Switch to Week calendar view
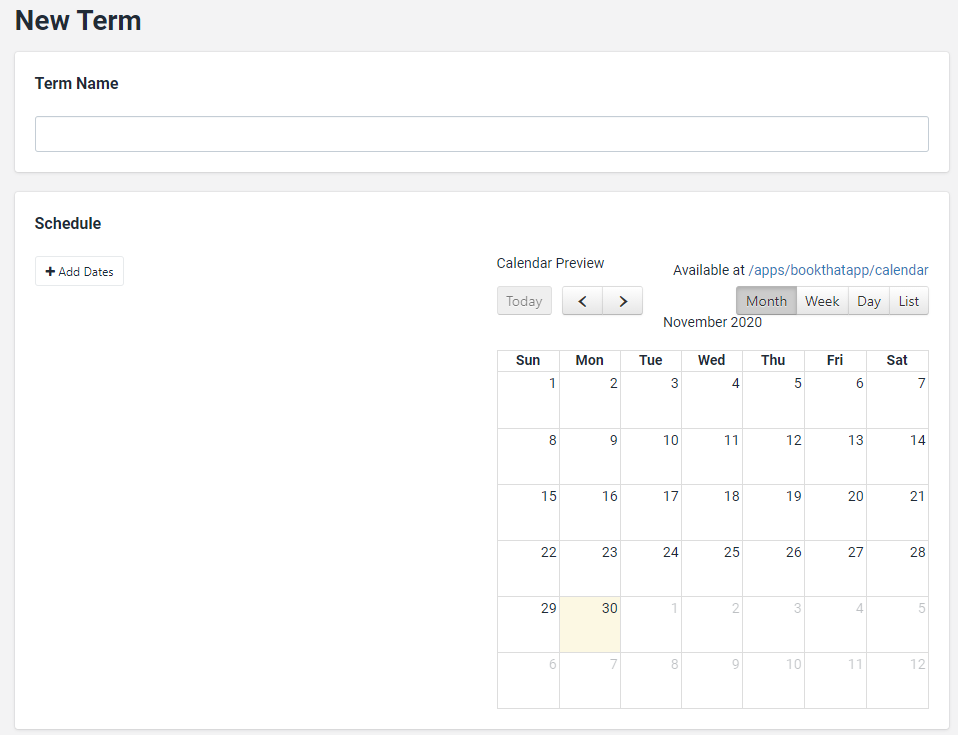The image size is (958, 735). (822, 301)
